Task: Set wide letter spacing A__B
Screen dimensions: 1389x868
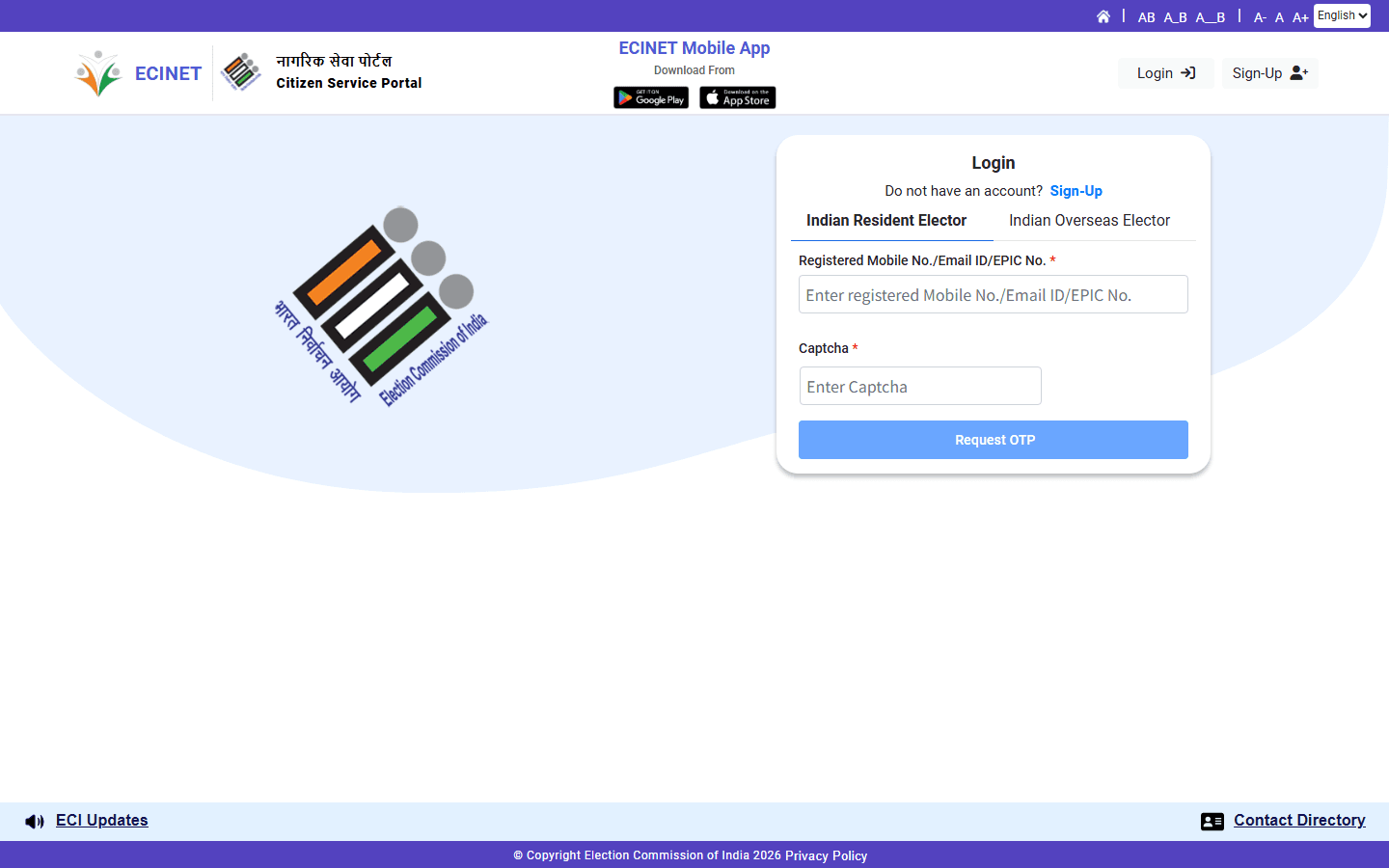Action: (x=1211, y=17)
